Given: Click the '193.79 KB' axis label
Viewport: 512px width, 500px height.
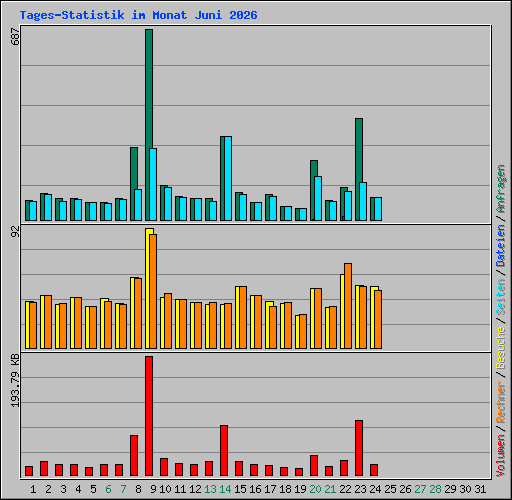Looking at the screenshot, I should pyautogui.click(x=15, y=380).
